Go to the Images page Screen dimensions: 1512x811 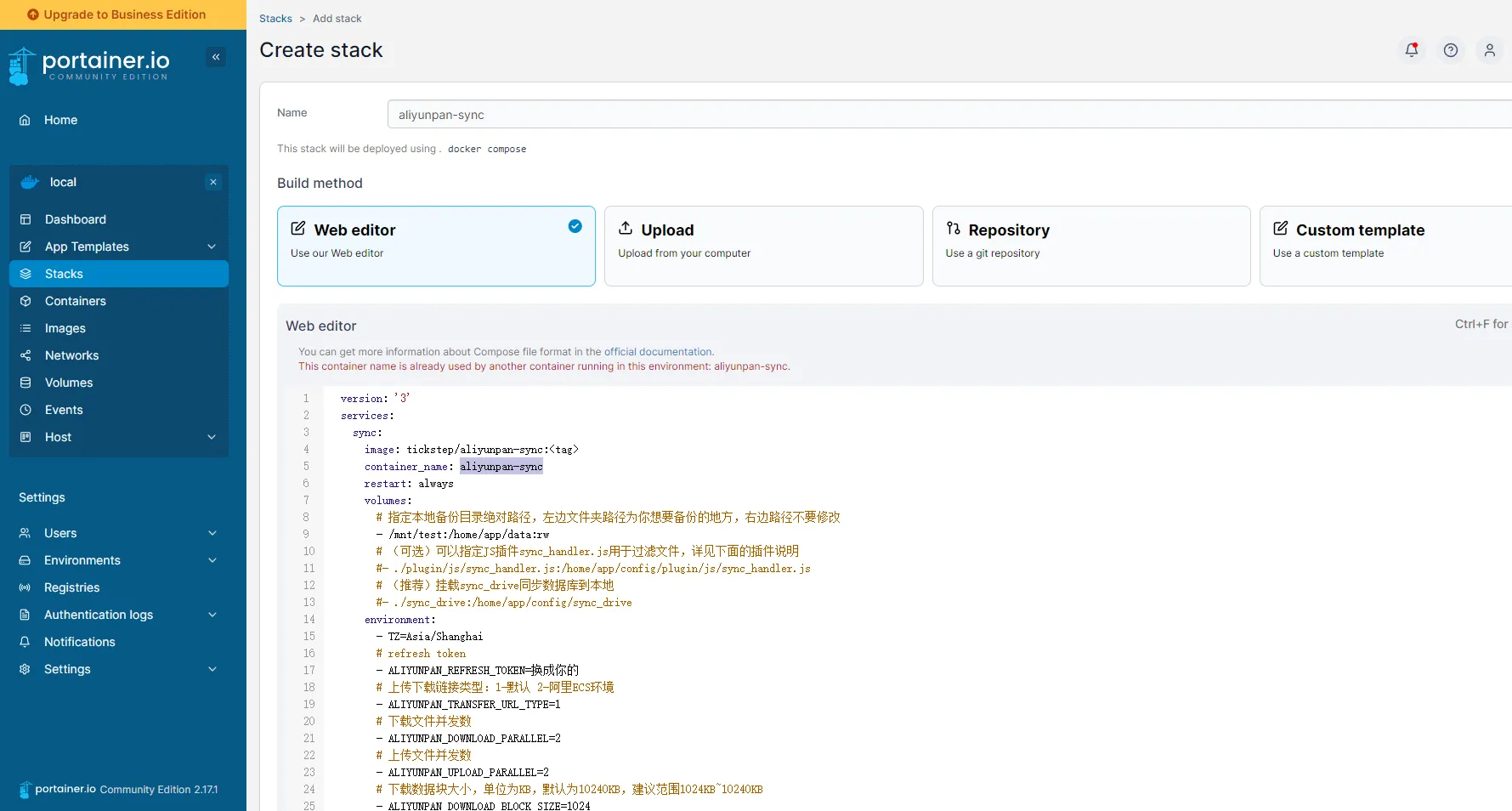point(119,328)
